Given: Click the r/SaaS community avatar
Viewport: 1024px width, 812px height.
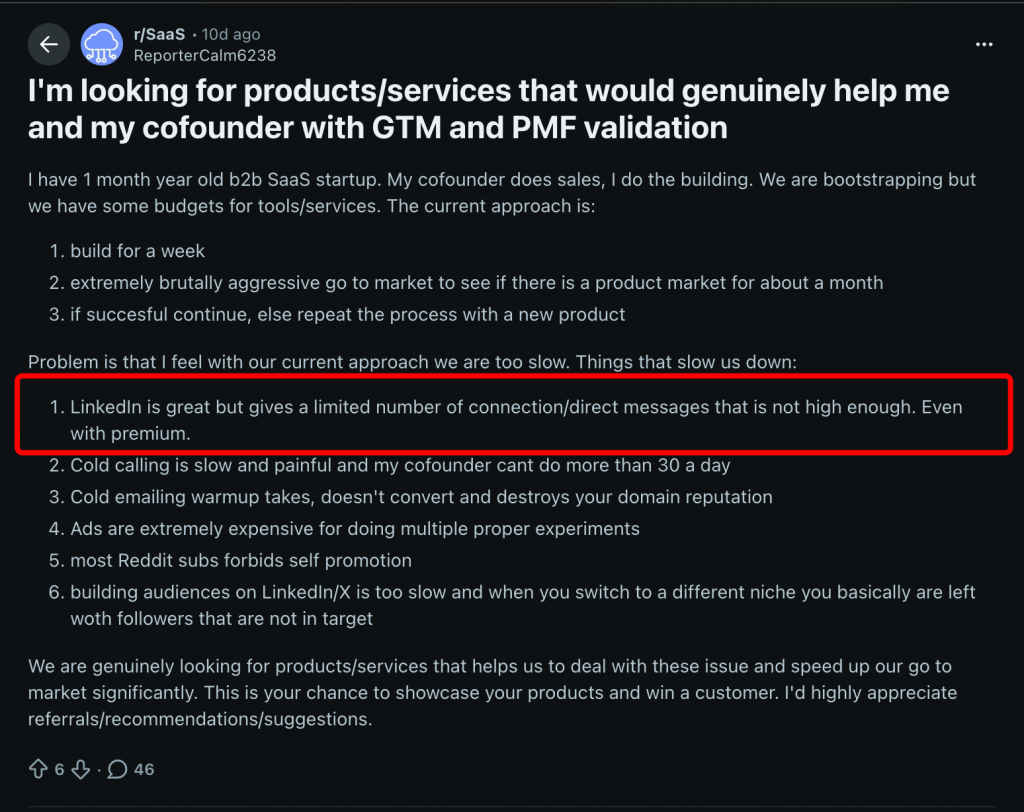Looking at the screenshot, I should pos(101,44).
